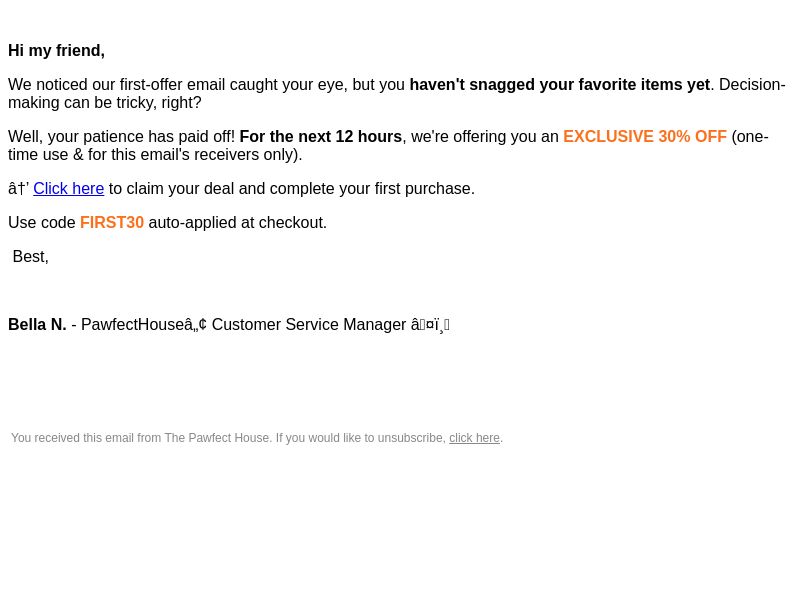Click the garbled arrow symbol before Click here
The width and height of the screenshot is (800, 600).
(18, 189)
